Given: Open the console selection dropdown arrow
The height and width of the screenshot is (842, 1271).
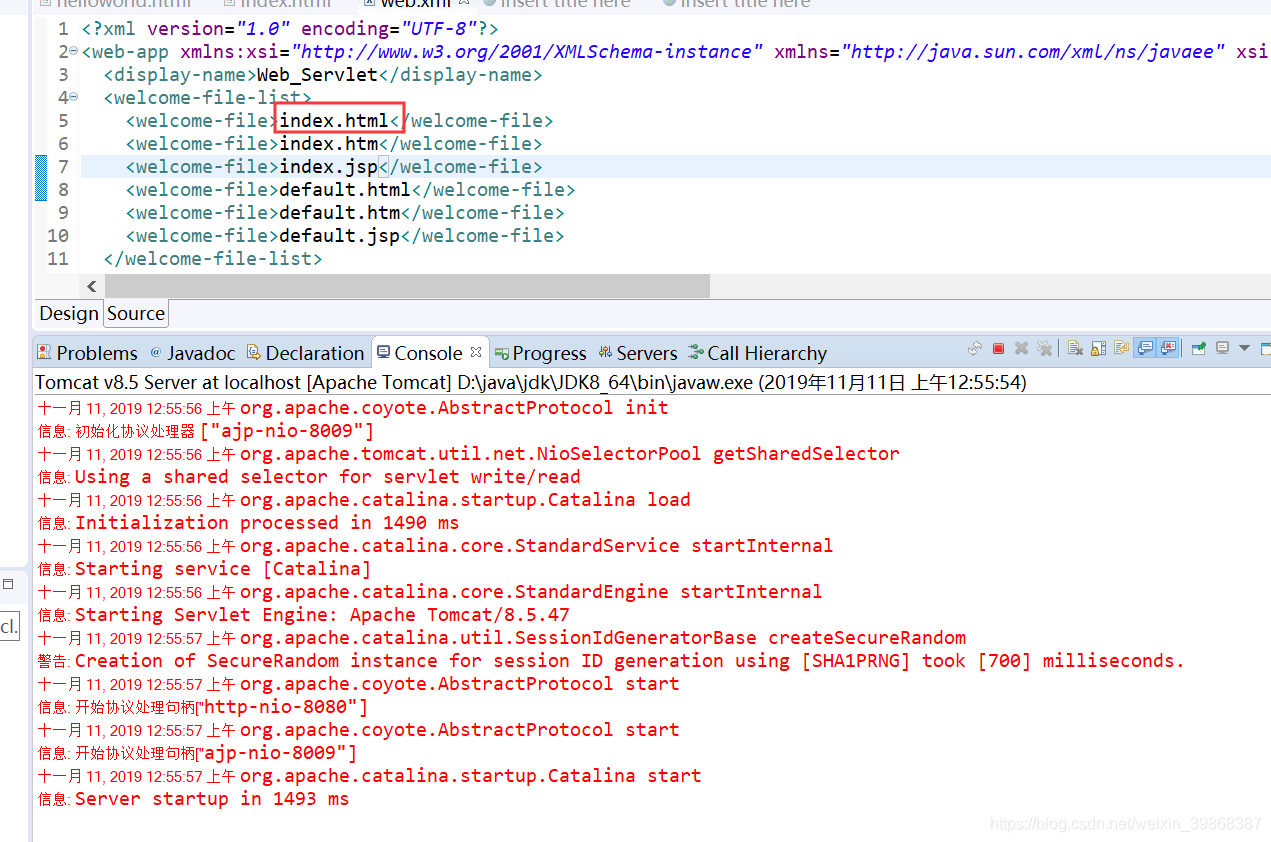Looking at the screenshot, I should coord(1244,348).
